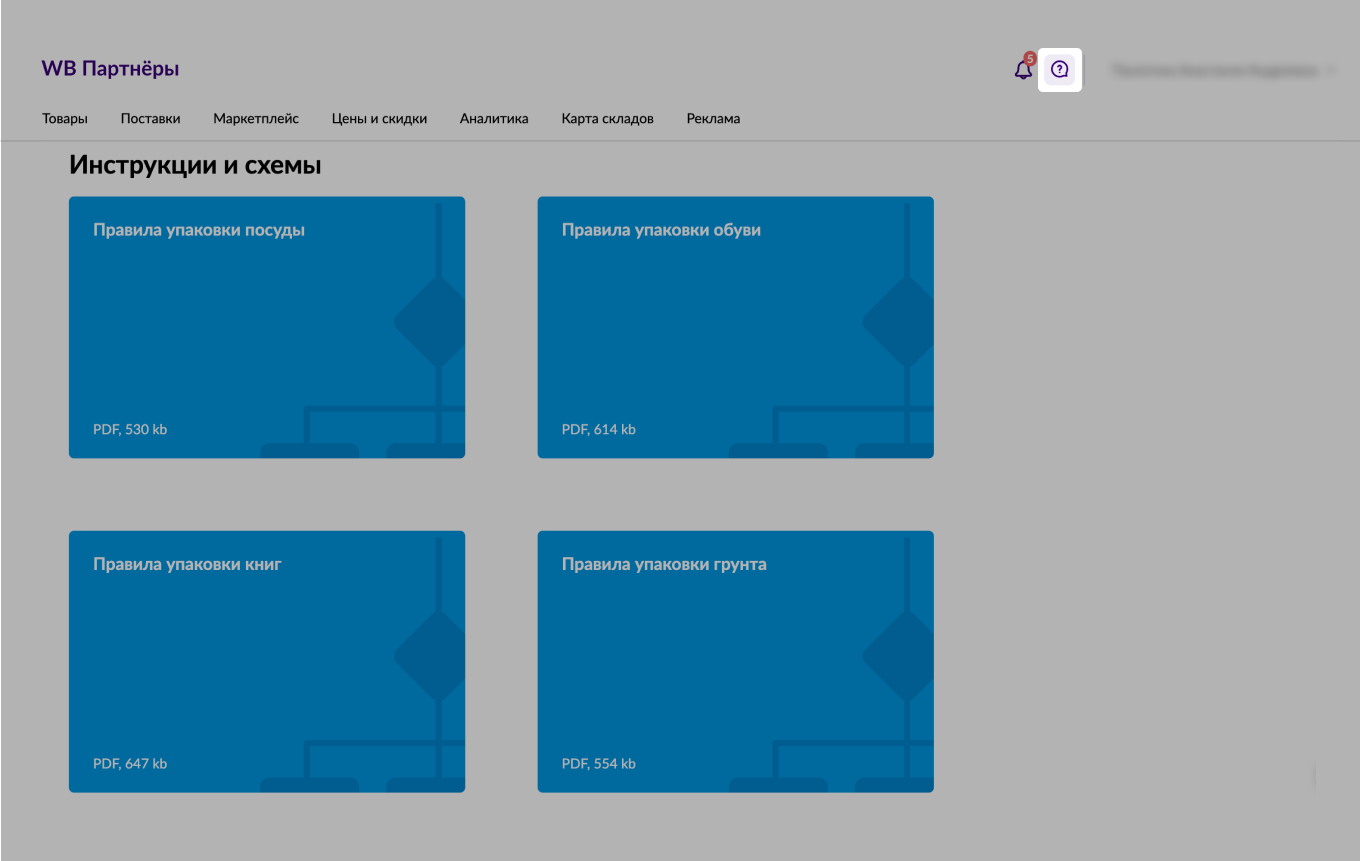Click the WB Партнёры logo

110,69
